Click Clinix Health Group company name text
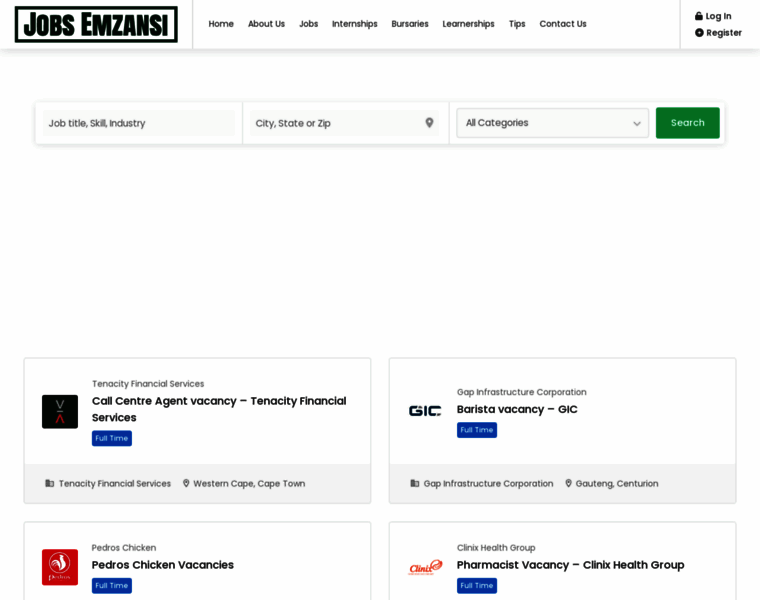The width and height of the screenshot is (760, 600). pos(496,548)
